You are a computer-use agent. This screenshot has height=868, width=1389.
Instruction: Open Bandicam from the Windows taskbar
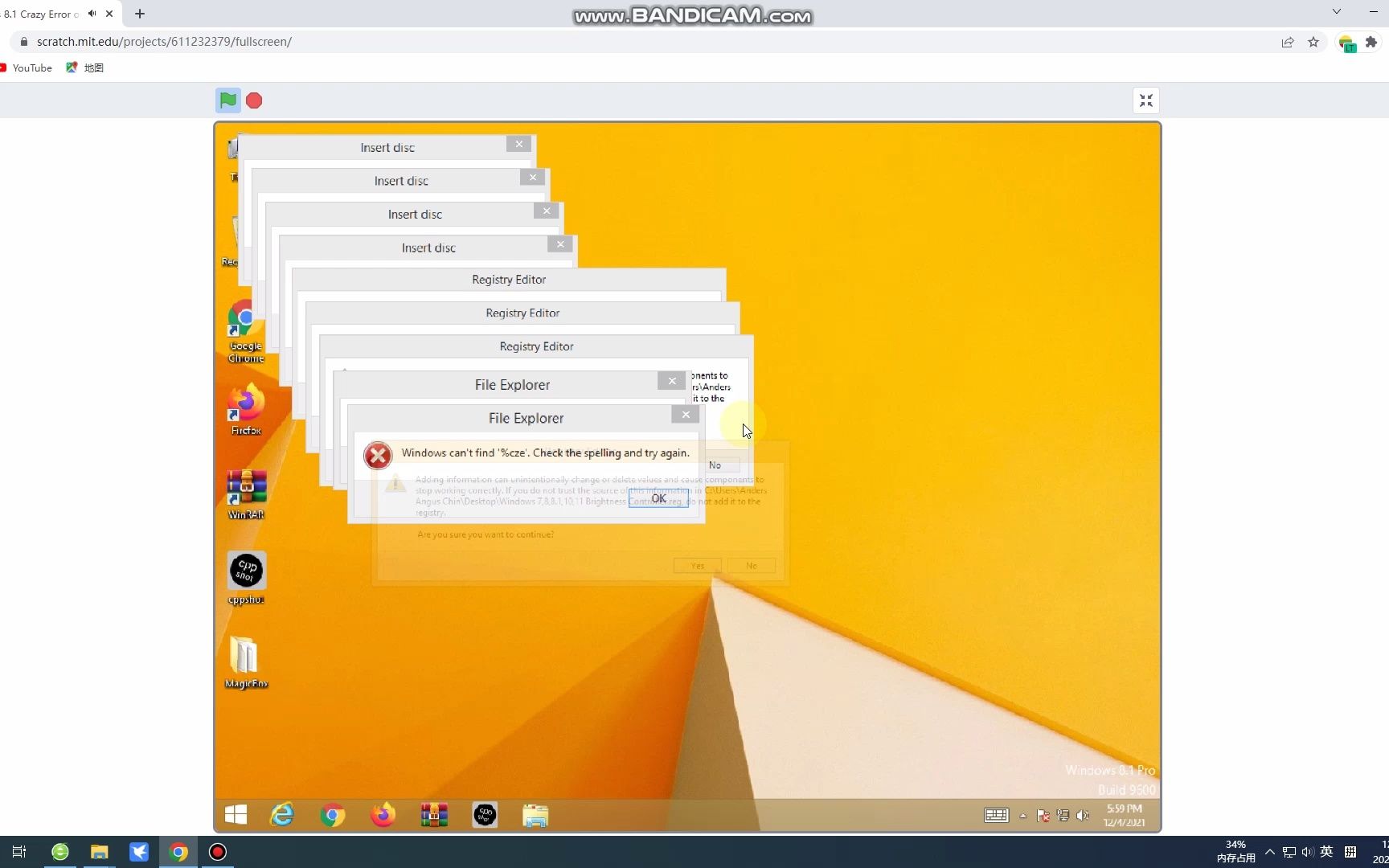click(x=217, y=852)
